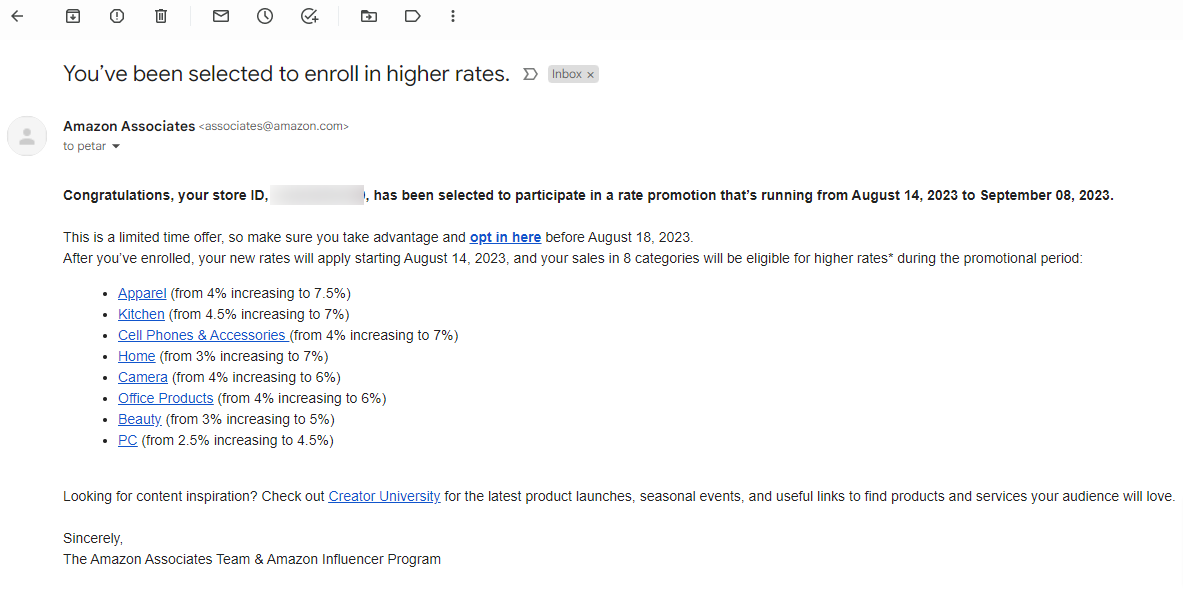Toggle the importance marker beside the subject
Screen dimensions: 1183x605
tap(530, 74)
